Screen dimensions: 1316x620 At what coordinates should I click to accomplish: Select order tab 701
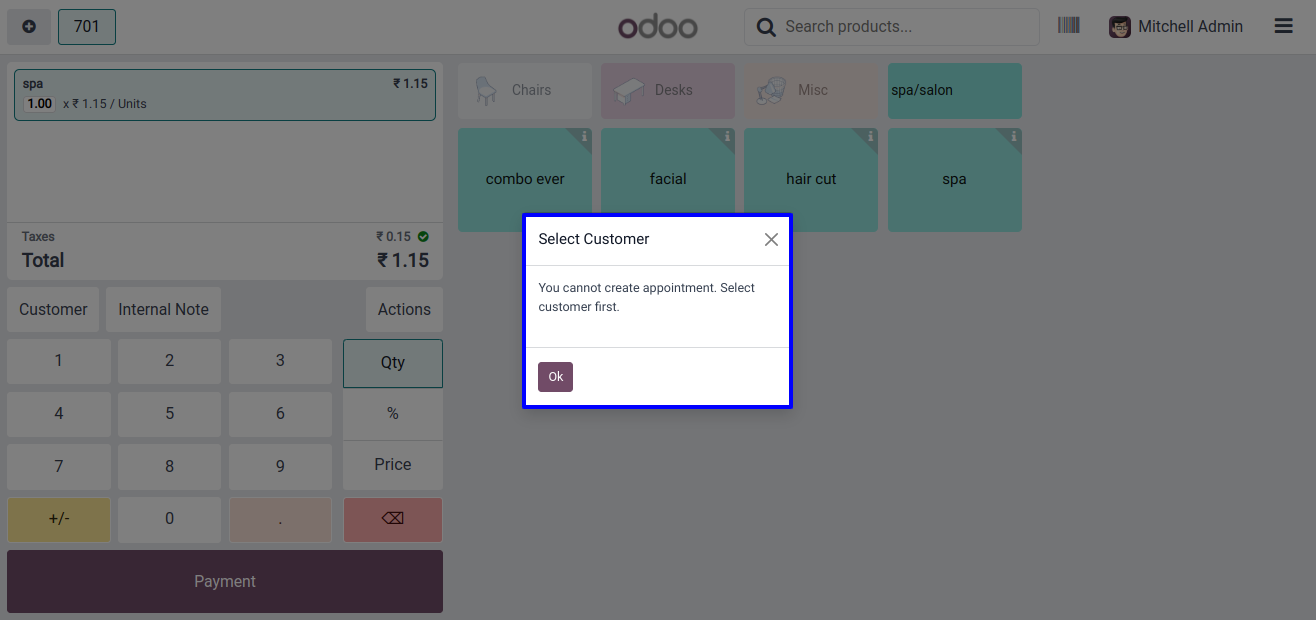click(x=87, y=27)
